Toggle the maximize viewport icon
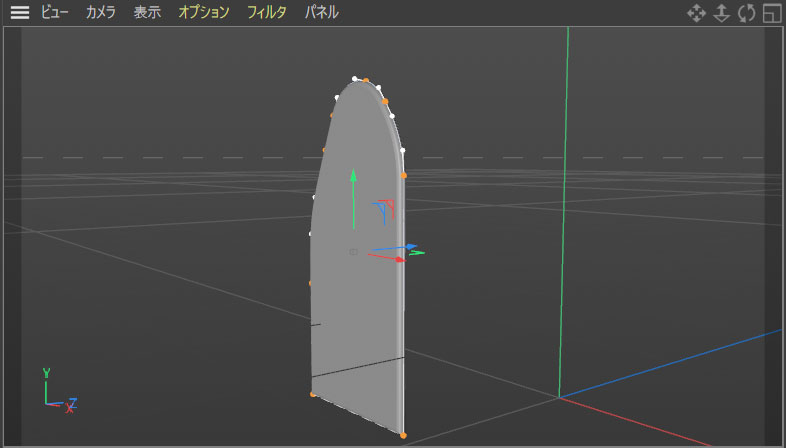Screen dimensions: 786x448 tap(771, 13)
